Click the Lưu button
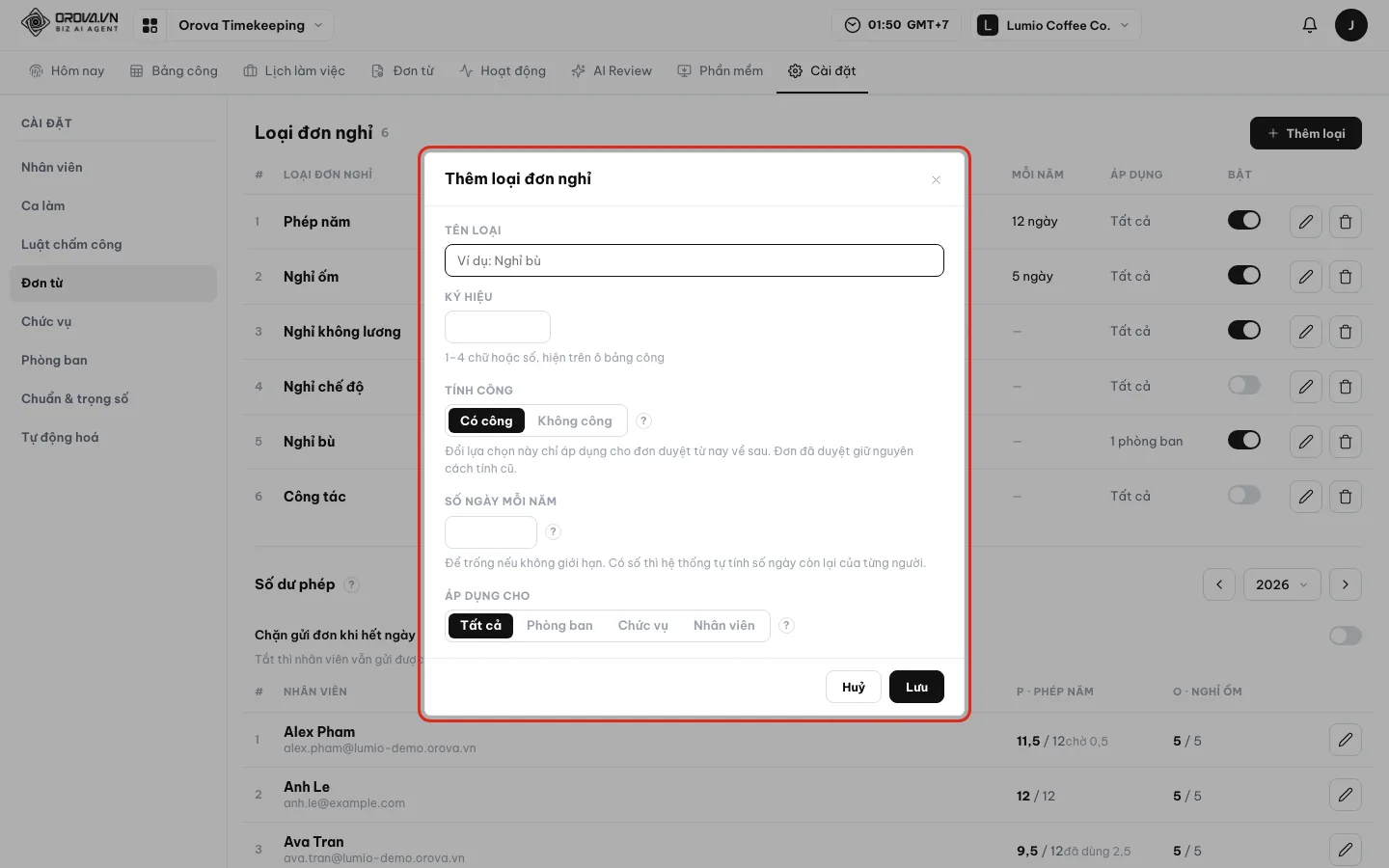Viewport: 1389px width, 868px height. click(916, 688)
